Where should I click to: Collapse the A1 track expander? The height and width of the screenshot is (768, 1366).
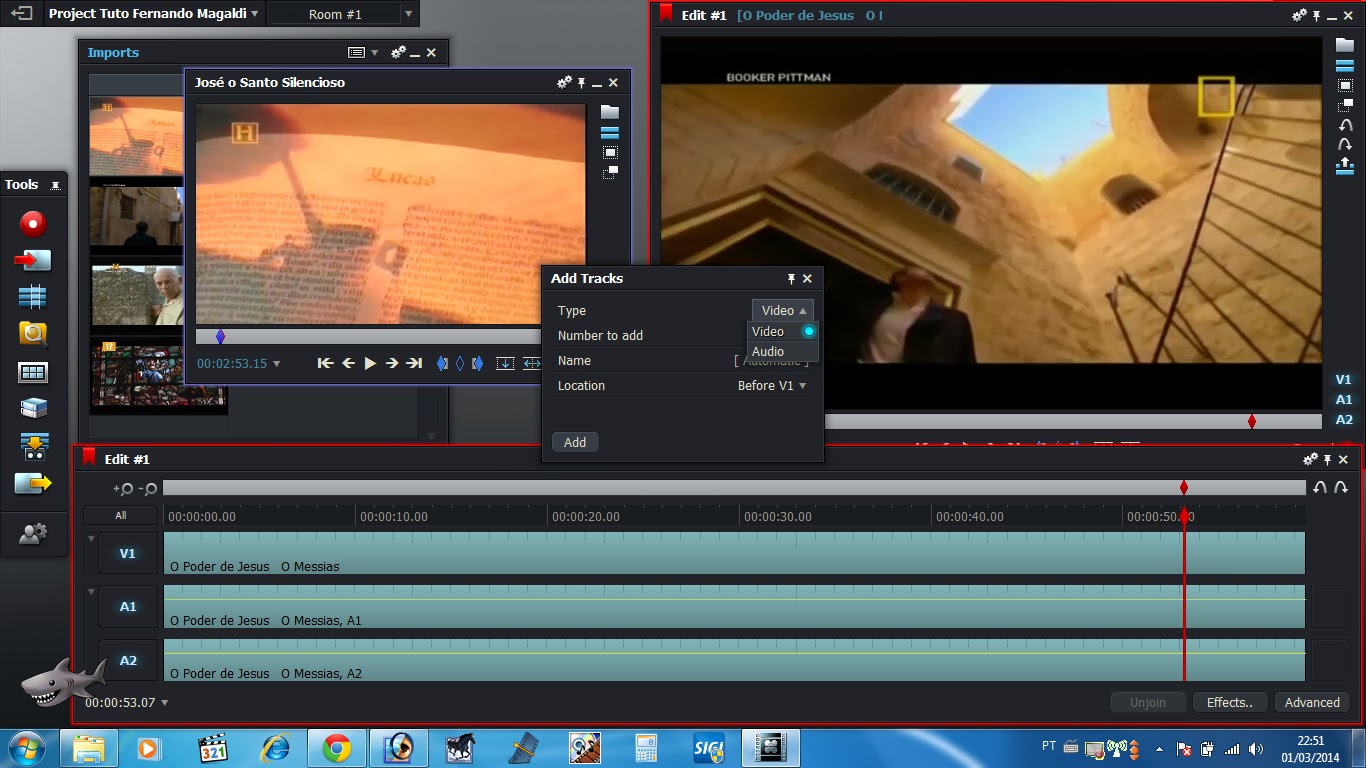[91, 592]
